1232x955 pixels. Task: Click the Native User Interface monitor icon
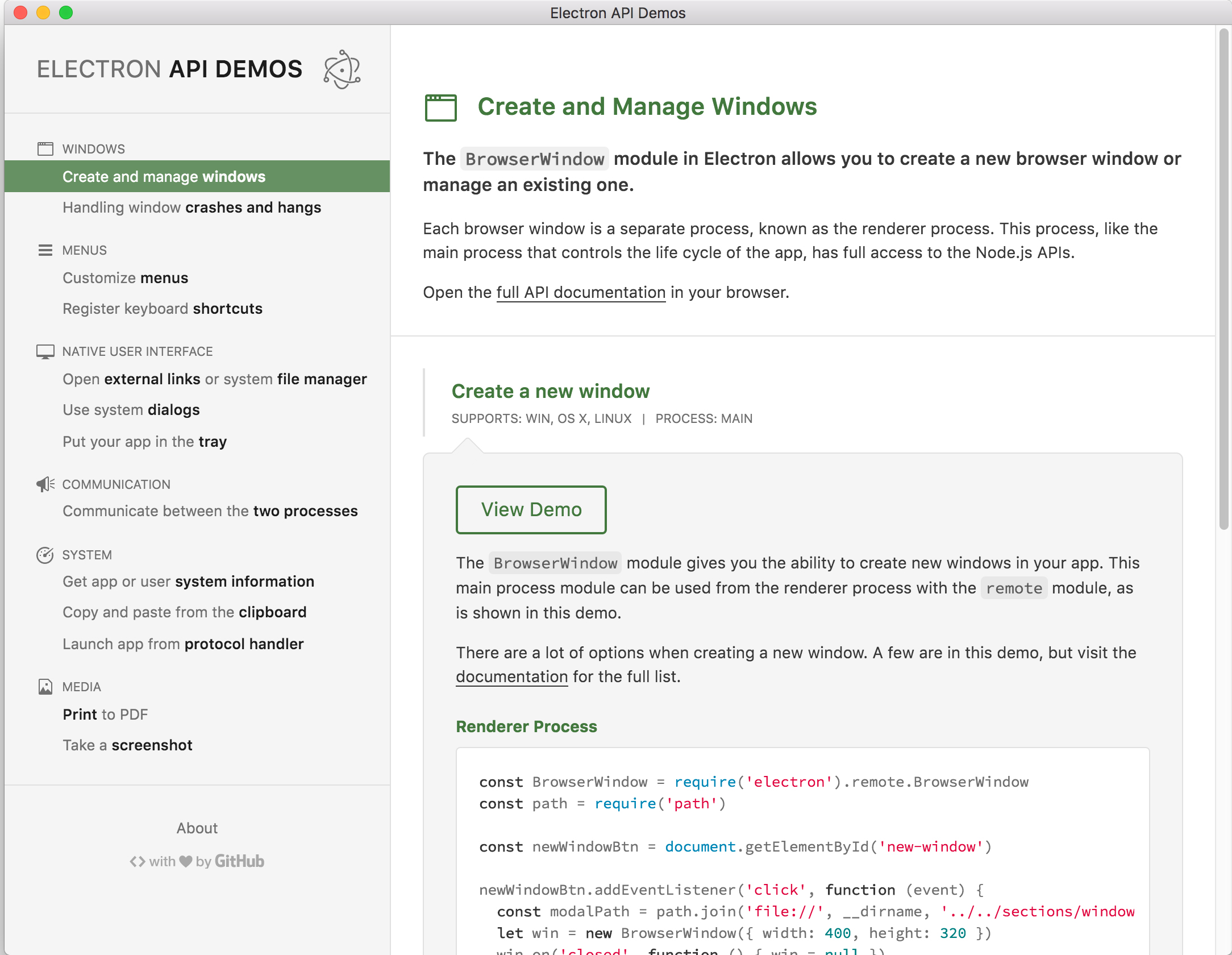point(45,351)
